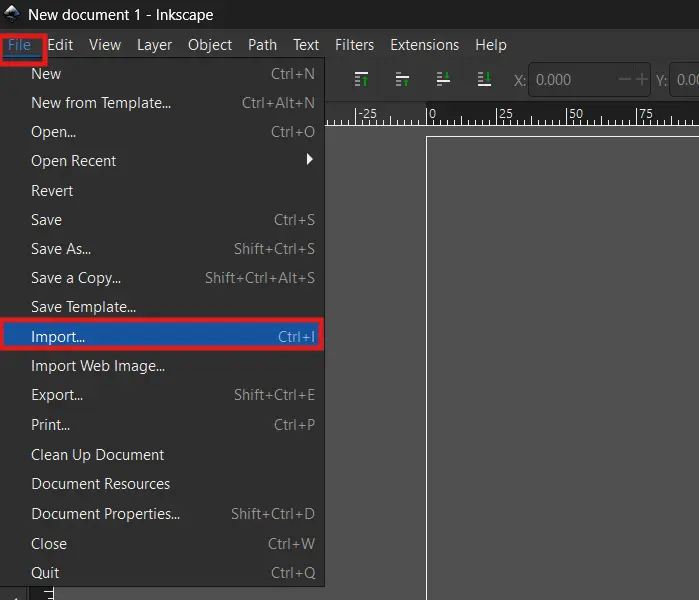Open Document Resources
The image size is (699, 600).
[162, 484]
